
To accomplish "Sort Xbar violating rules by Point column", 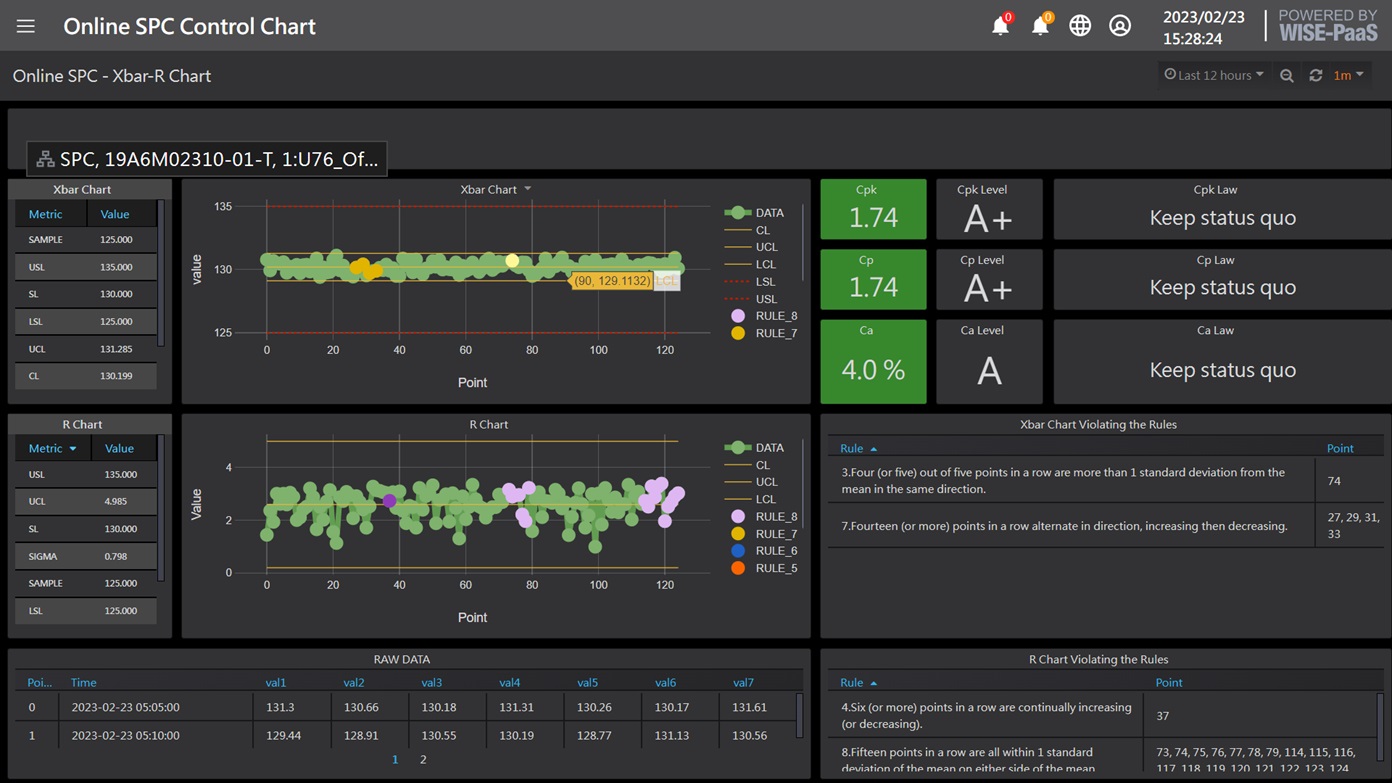I will (x=1340, y=448).
